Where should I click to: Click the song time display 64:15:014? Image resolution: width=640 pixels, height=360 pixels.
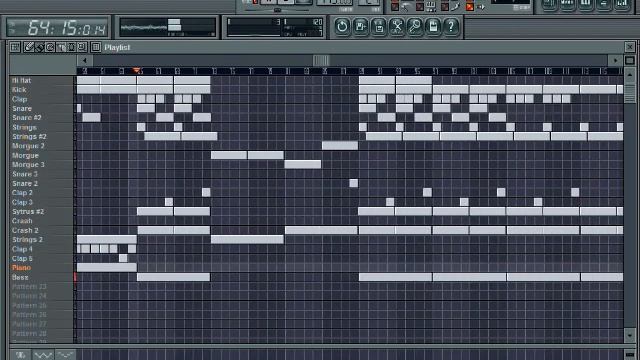point(58,28)
